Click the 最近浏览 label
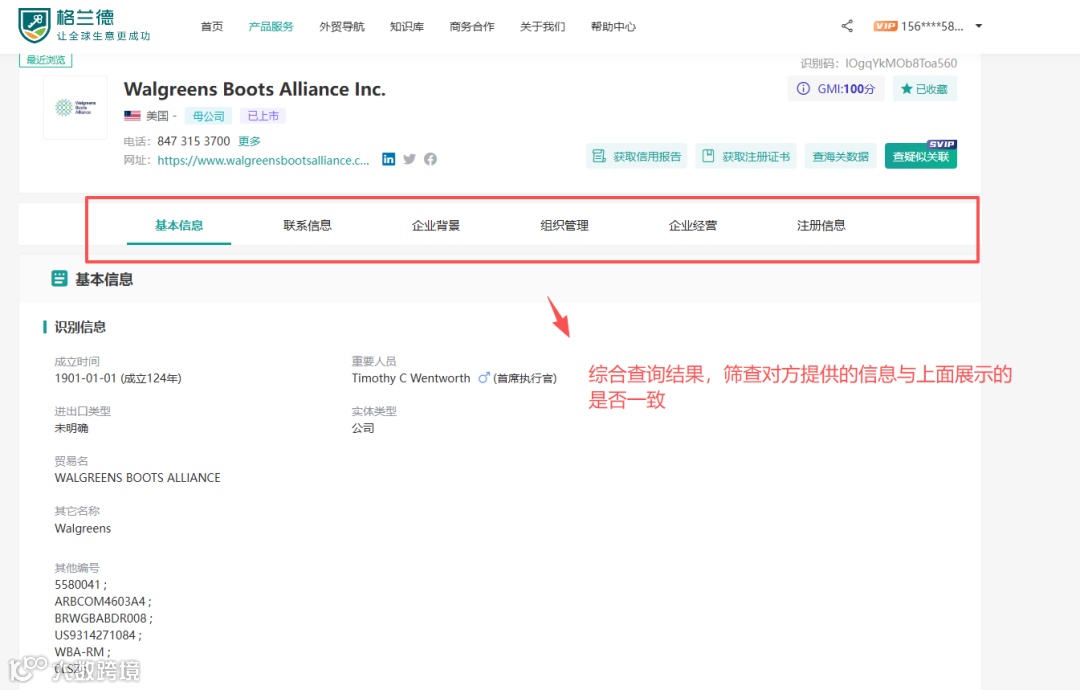 45,60
